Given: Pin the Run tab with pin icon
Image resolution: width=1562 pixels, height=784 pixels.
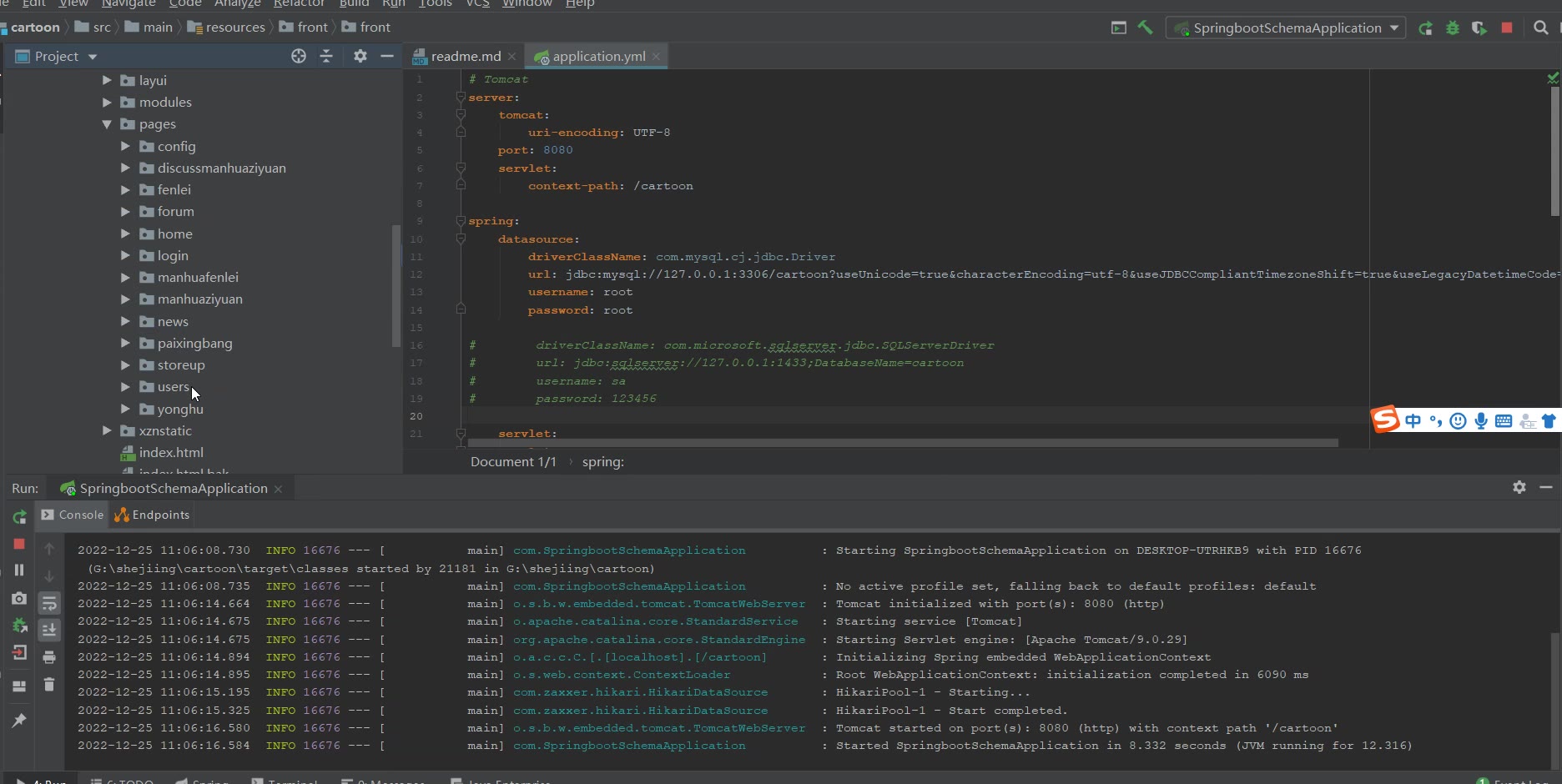Looking at the screenshot, I should 19,720.
